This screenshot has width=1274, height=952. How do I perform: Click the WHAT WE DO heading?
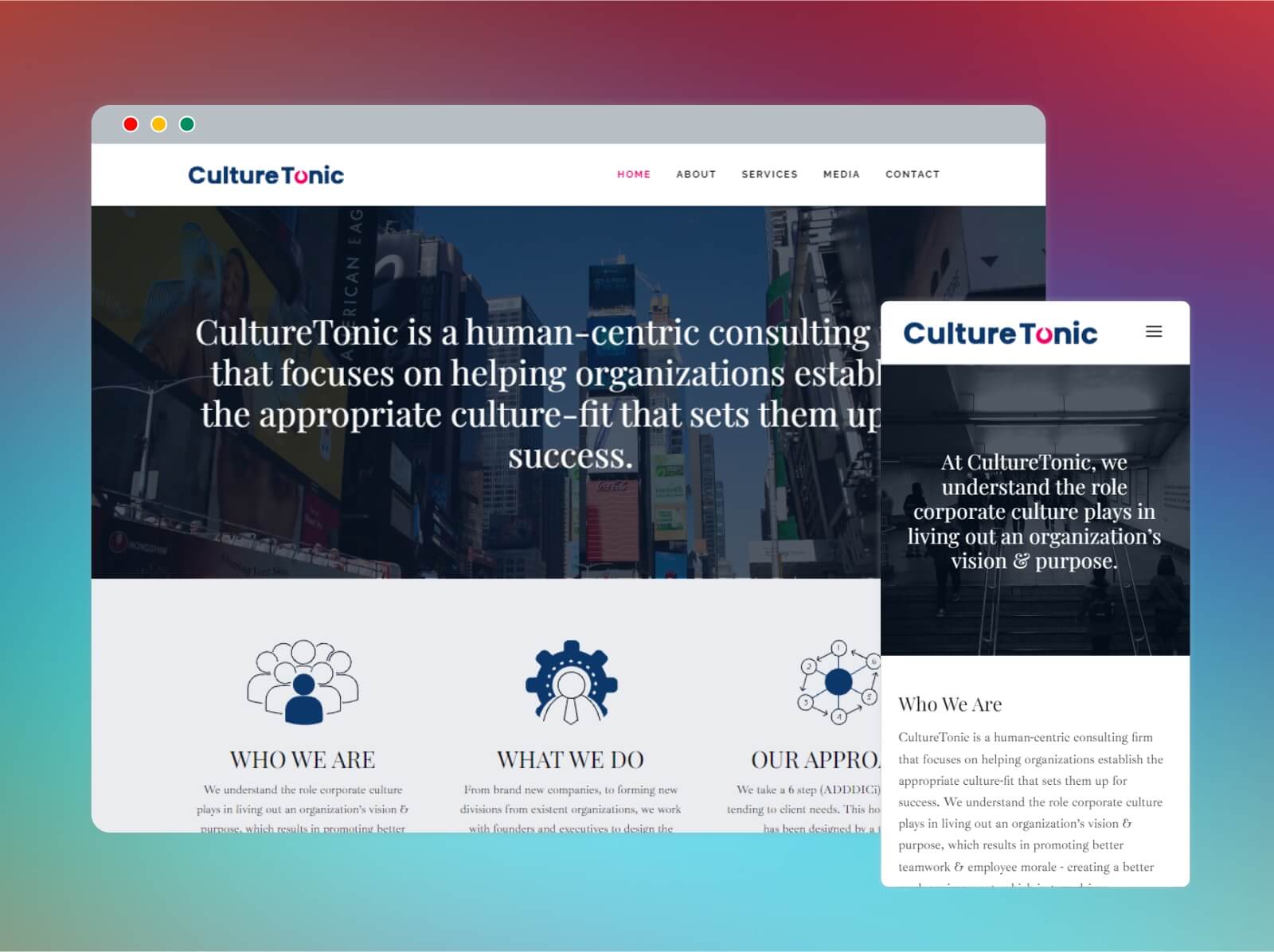[x=571, y=760]
